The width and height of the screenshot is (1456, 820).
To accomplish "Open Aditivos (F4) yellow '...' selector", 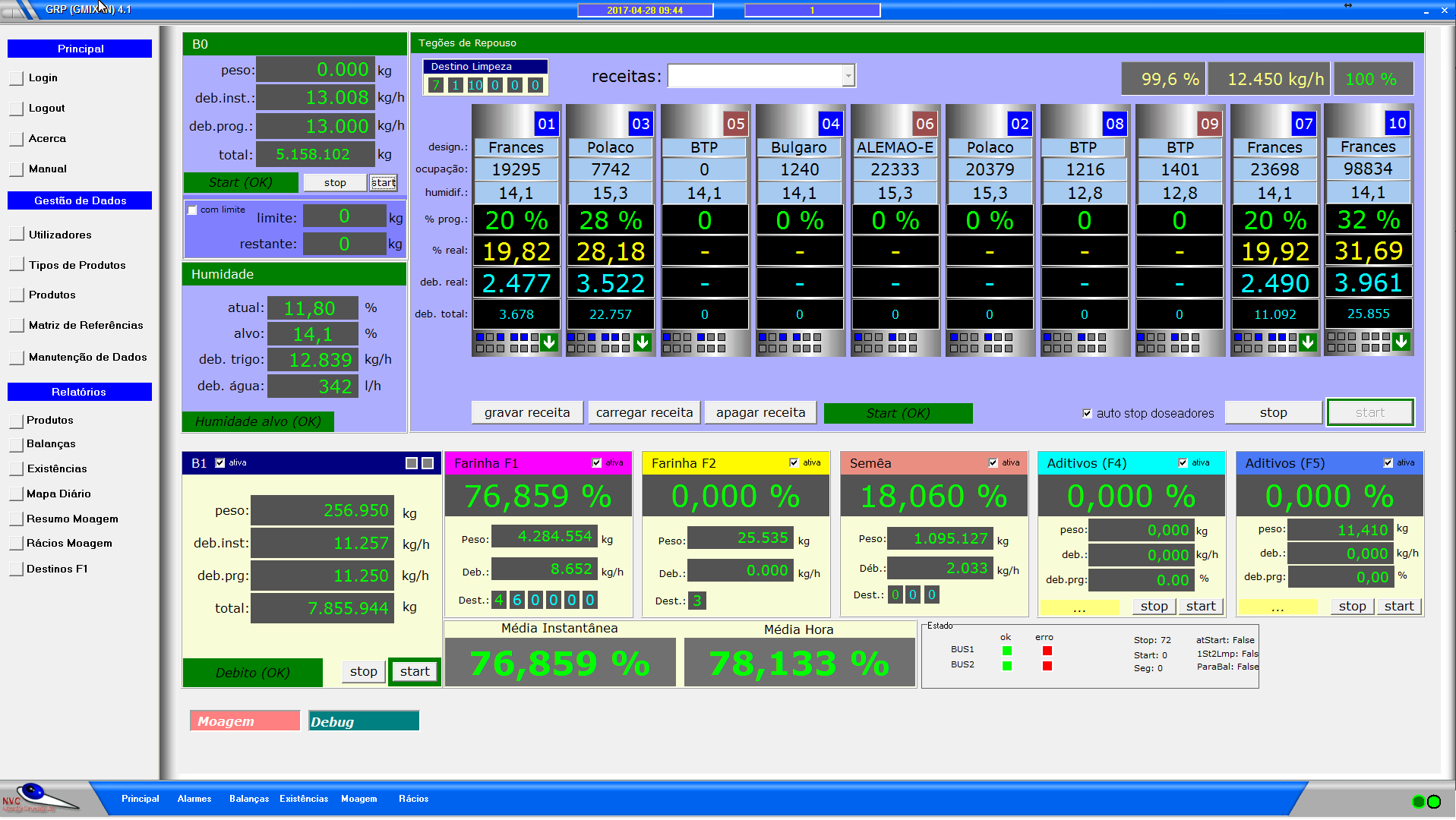I will tap(1079, 607).
